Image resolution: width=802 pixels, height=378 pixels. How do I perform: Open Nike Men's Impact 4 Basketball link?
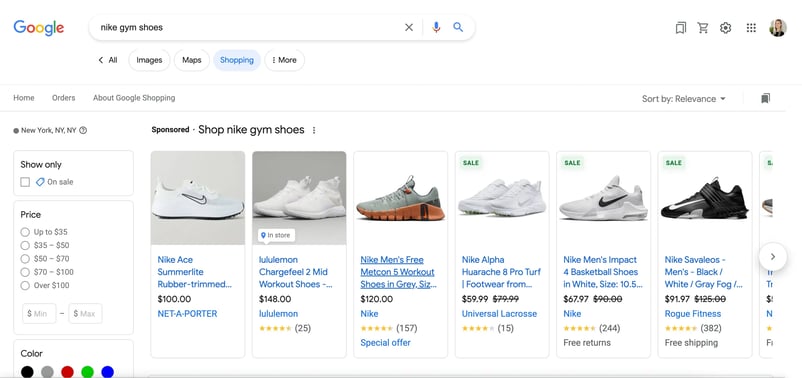click(x=603, y=272)
